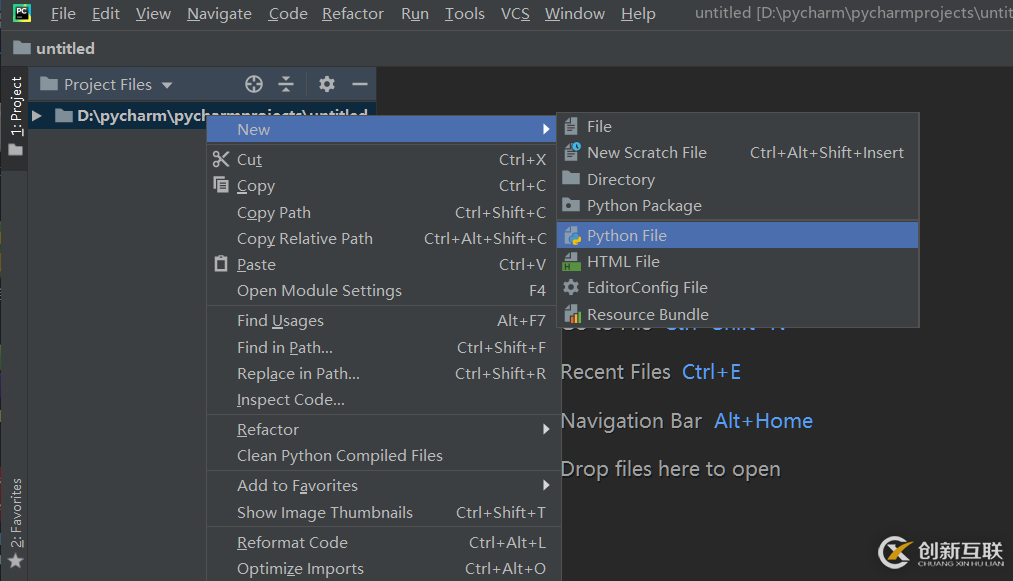This screenshot has width=1013, height=581.
Task: Open the 2: Favorites side tab
Action: [15, 513]
